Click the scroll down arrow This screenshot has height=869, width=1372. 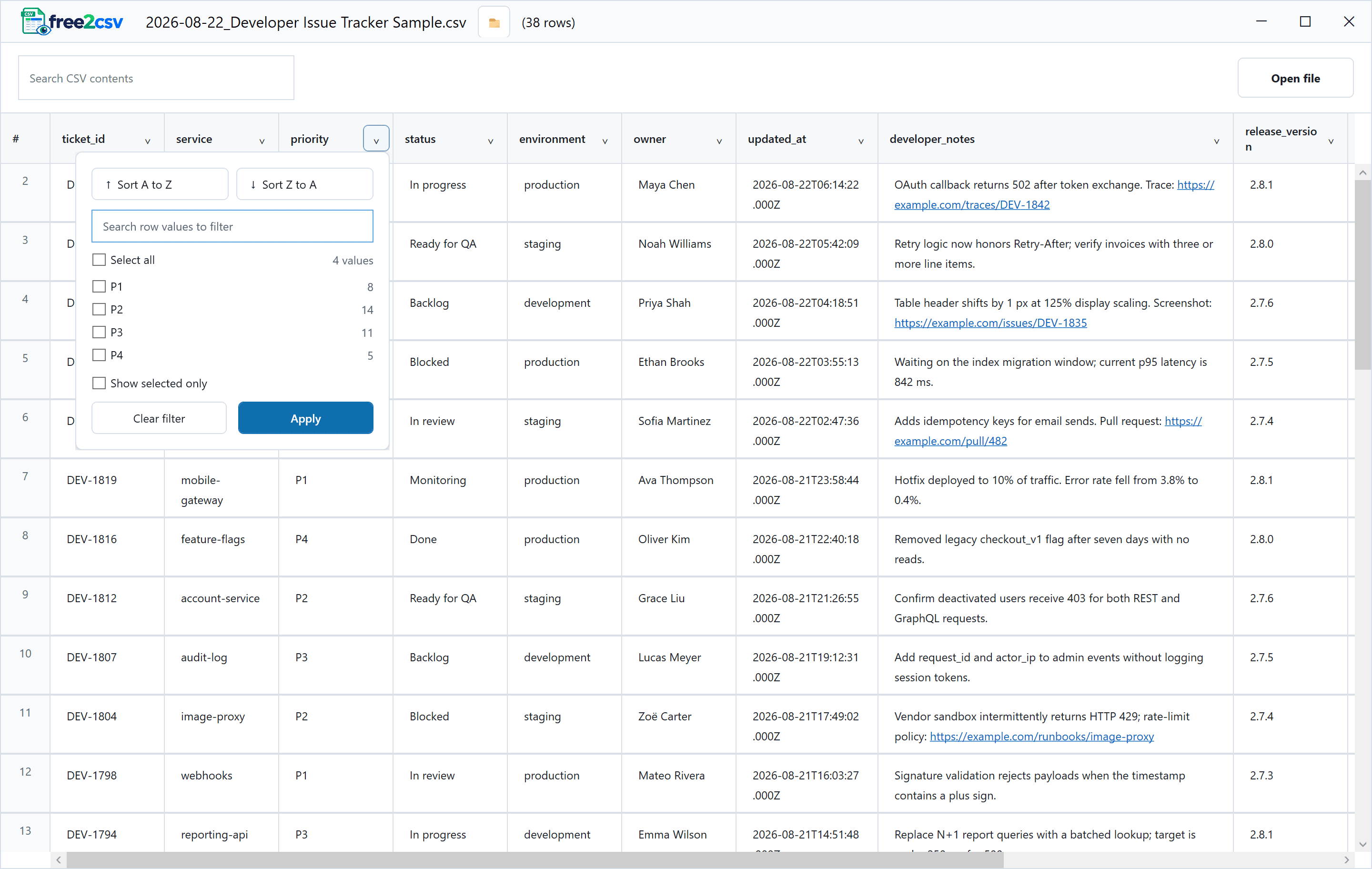[x=1363, y=845]
